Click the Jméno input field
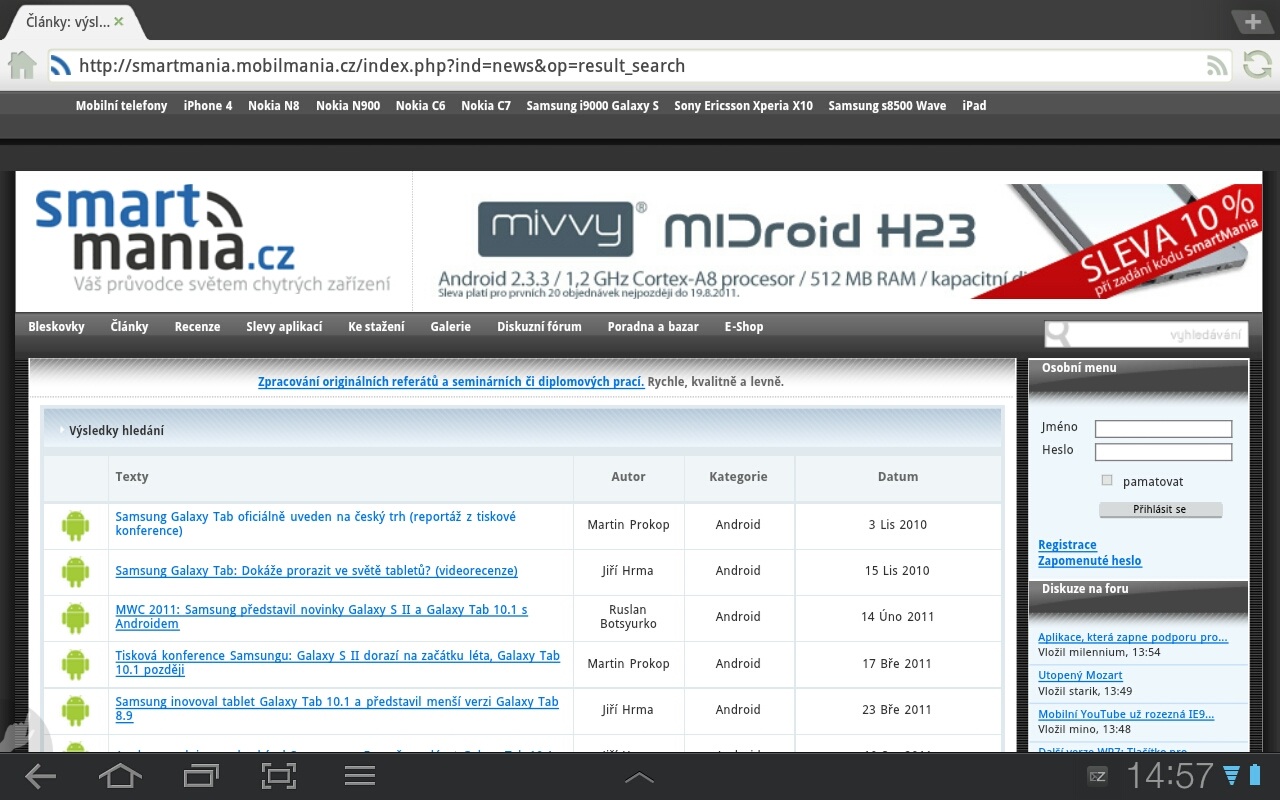The width and height of the screenshot is (1280, 800). pos(1163,429)
